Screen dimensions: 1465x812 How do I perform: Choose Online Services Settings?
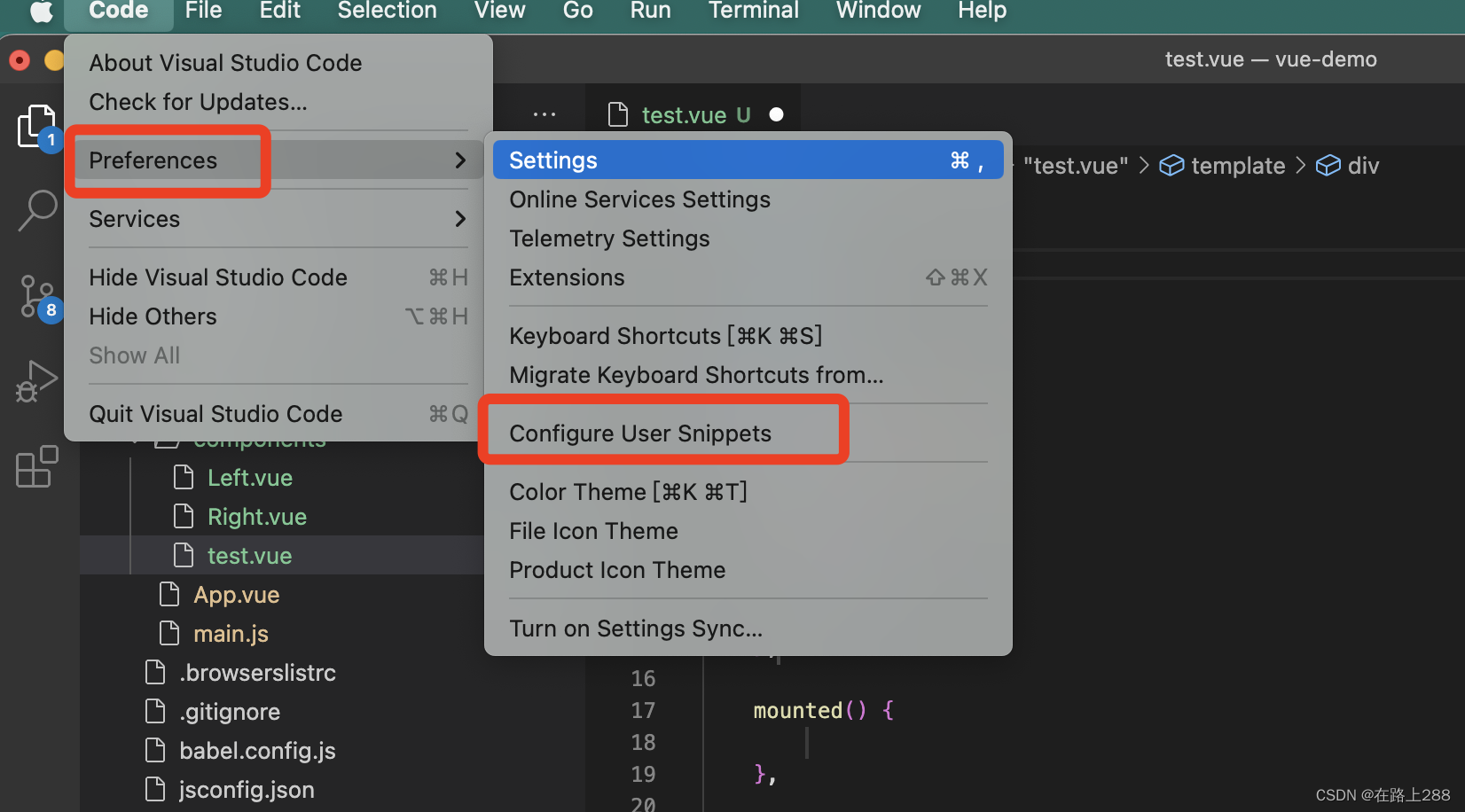click(x=748, y=199)
